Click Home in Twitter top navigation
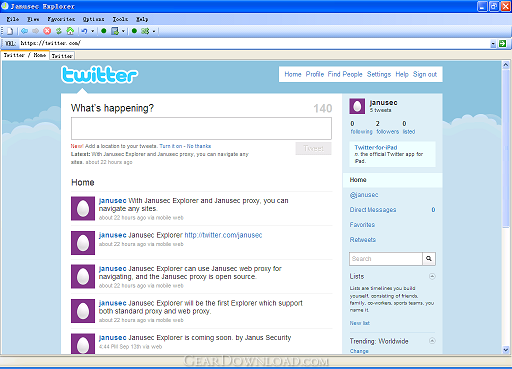 tap(293, 74)
